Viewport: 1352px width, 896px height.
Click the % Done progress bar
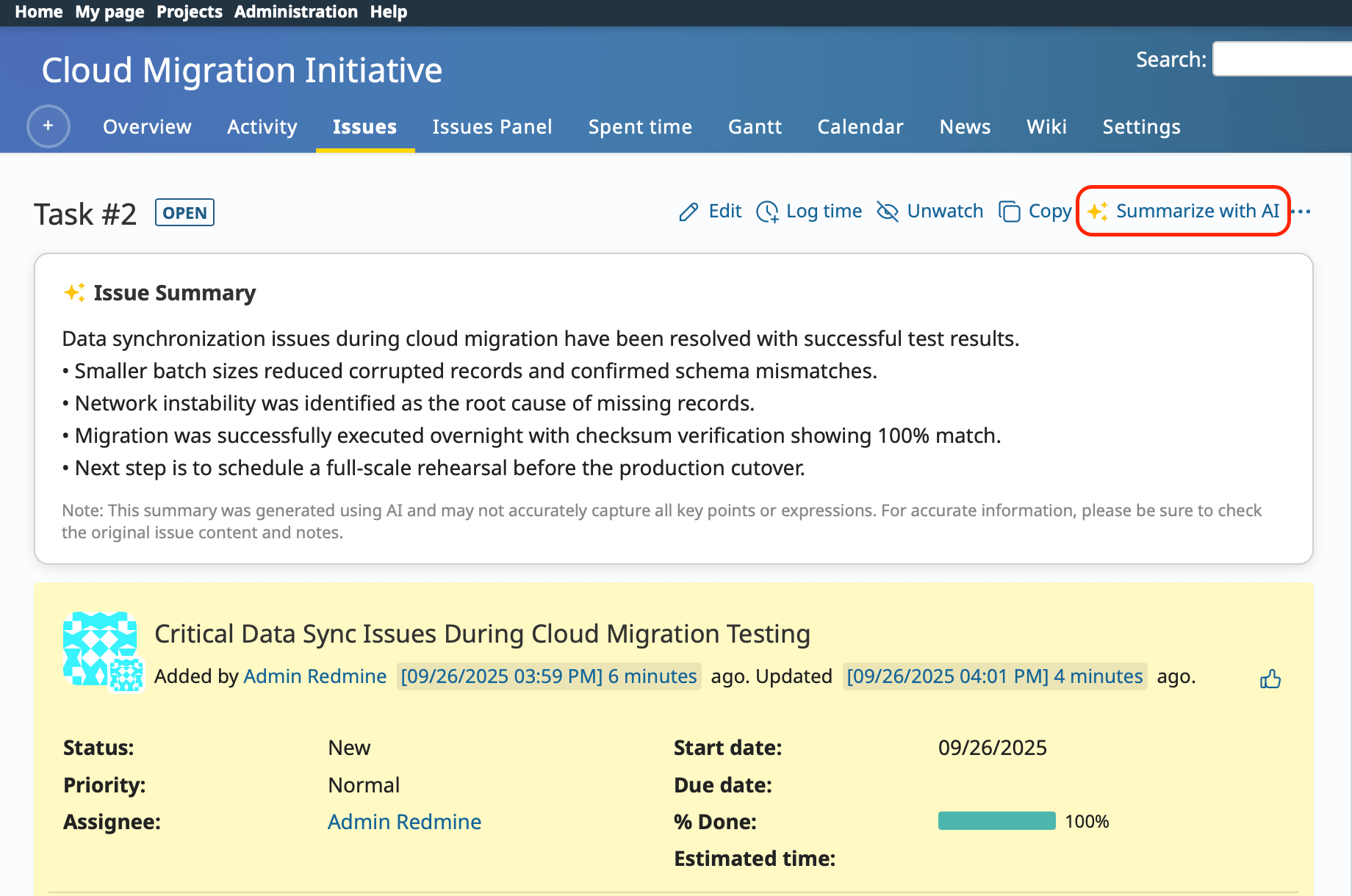click(x=996, y=821)
